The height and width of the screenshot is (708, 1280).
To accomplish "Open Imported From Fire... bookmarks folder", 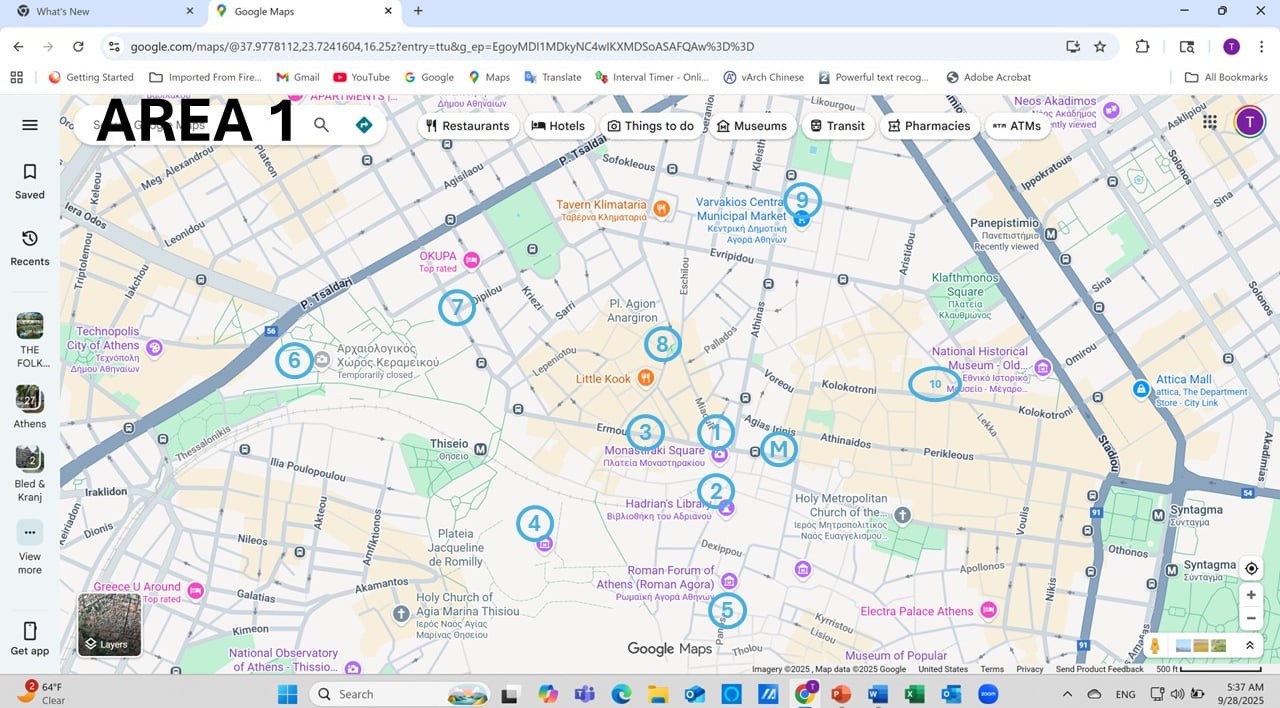I will tap(205, 77).
